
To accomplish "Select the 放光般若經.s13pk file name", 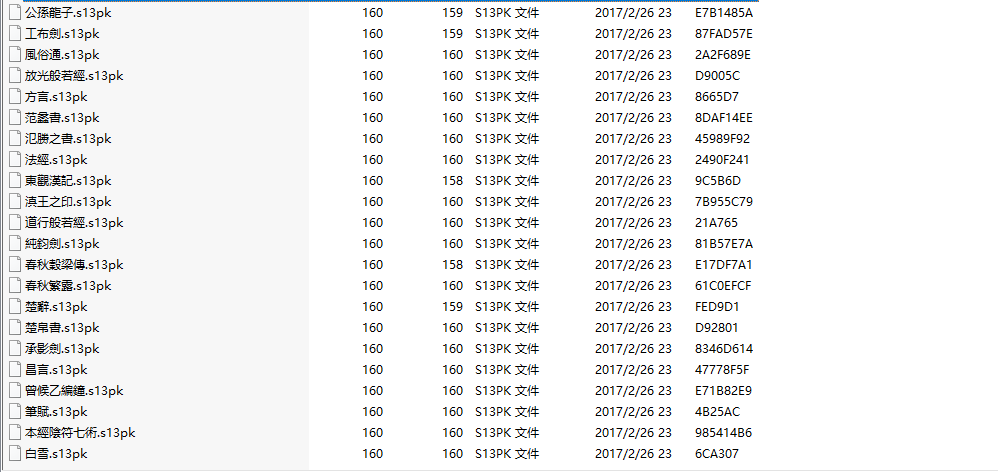I will click(74, 76).
